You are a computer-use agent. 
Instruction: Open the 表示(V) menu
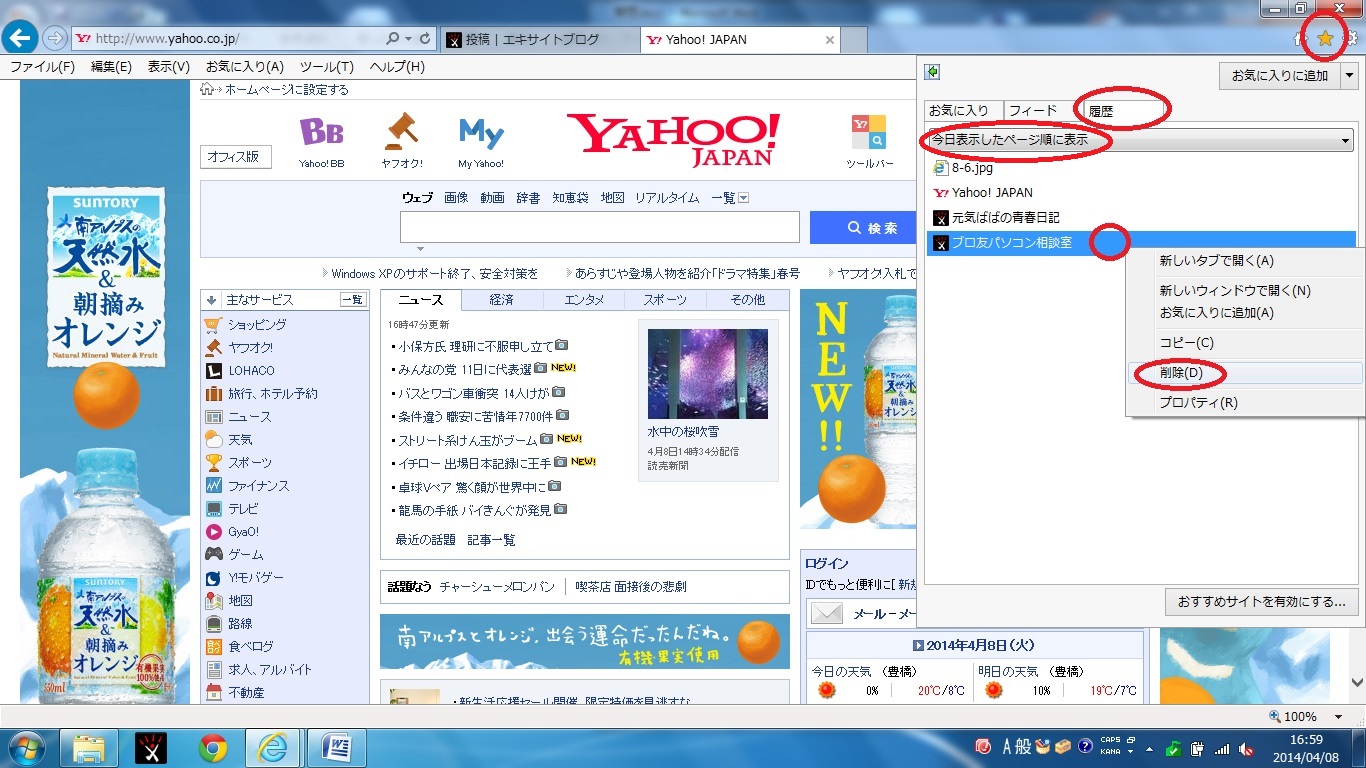point(169,67)
